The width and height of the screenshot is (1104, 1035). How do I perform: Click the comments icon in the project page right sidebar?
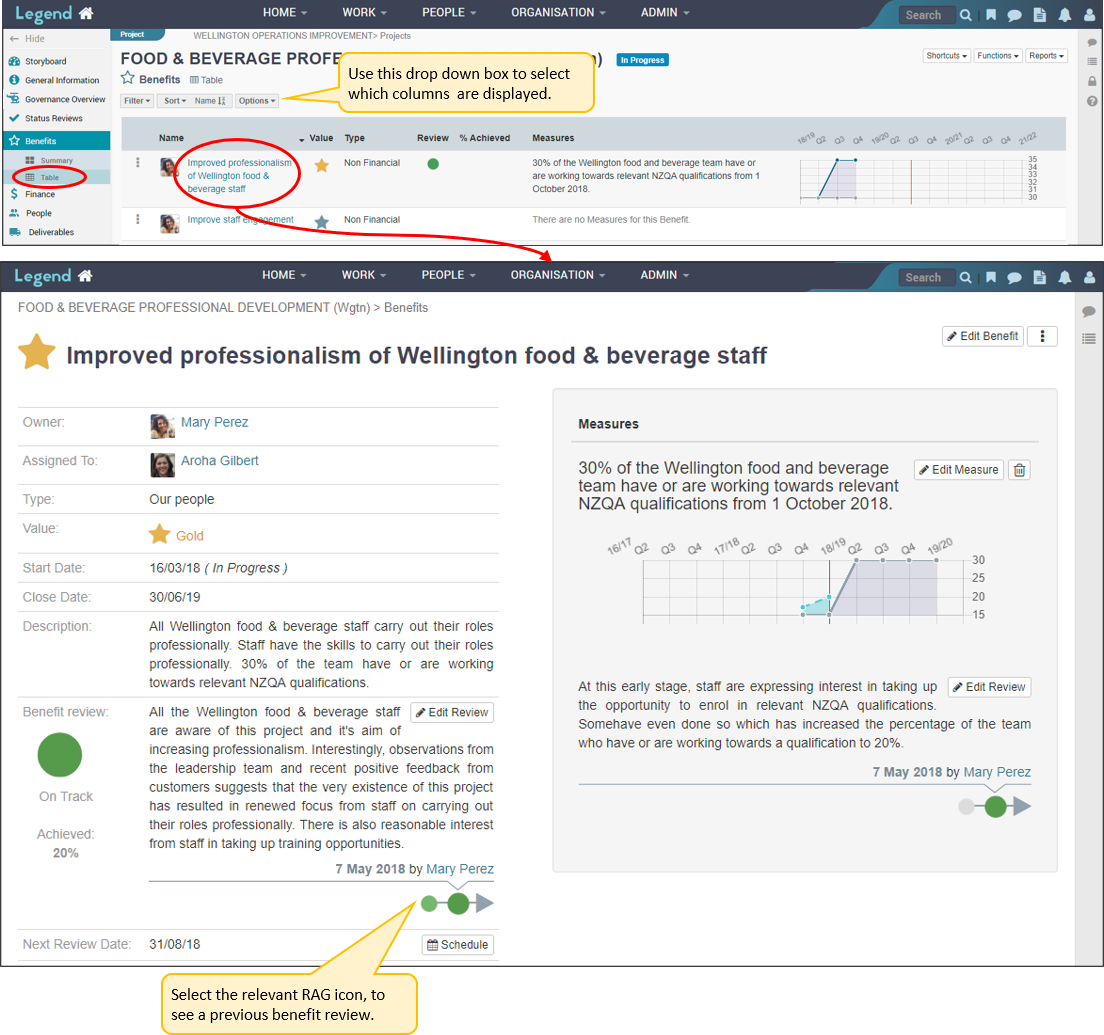(x=1092, y=42)
